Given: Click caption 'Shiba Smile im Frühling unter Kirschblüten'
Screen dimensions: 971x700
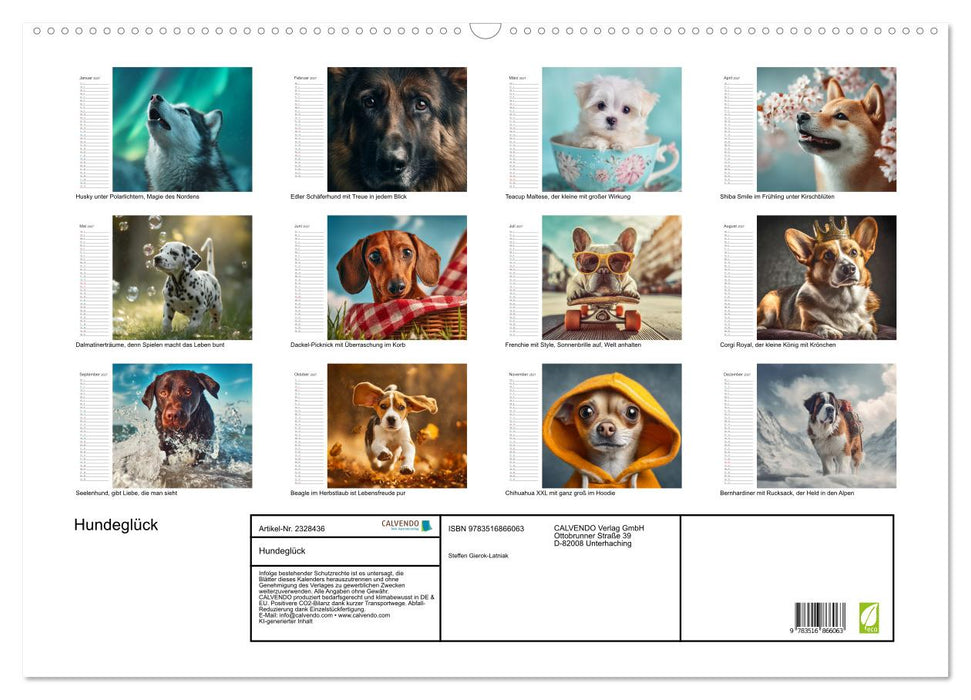Looking at the screenshot, I should (777, 196).
